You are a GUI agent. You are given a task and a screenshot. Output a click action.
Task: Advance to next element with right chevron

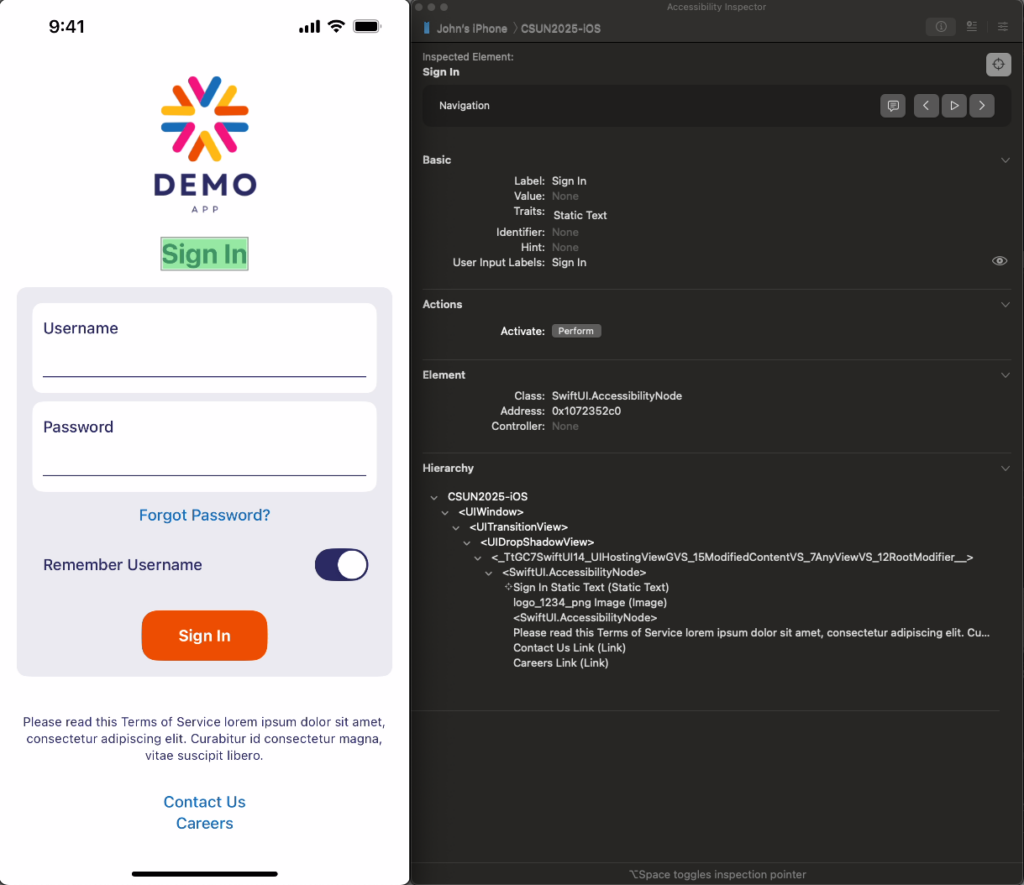coord(981,105)
